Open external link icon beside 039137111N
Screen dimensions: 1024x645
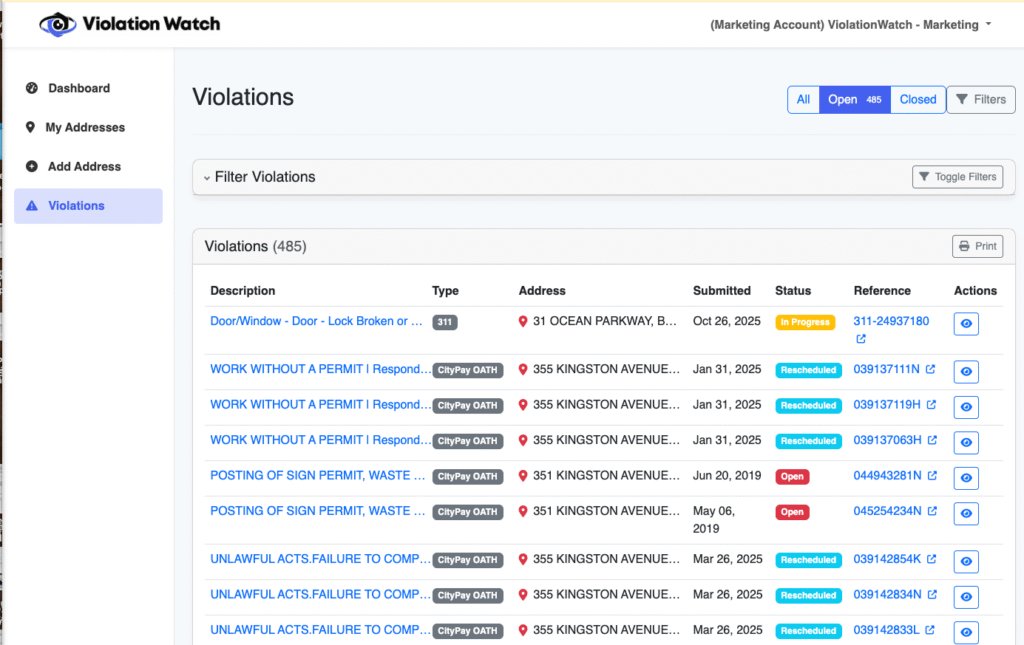(931, 369)
